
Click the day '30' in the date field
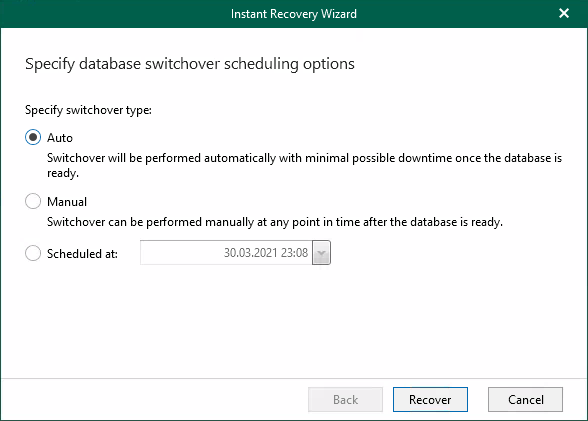point(229,253)
